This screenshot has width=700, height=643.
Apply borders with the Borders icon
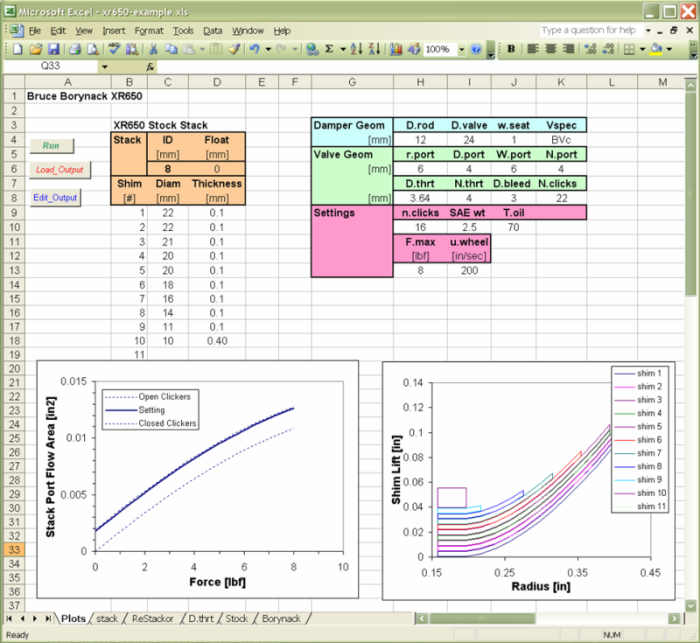pos(629,49)
